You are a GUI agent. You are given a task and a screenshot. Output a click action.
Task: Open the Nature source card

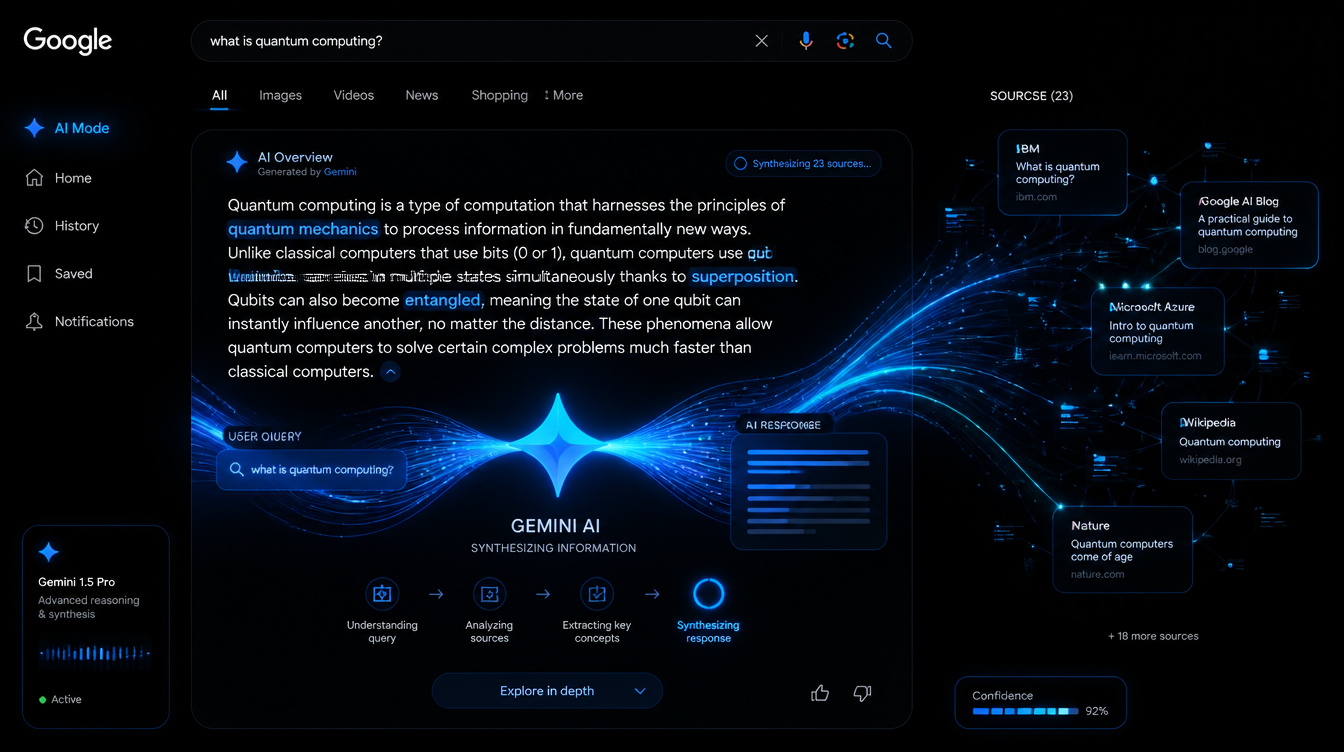(1122, 549)
